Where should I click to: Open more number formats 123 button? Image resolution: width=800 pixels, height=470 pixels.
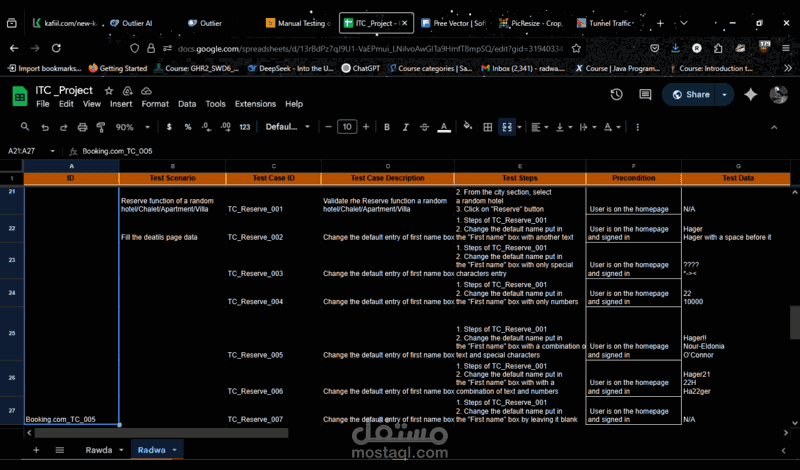[245, 127]
